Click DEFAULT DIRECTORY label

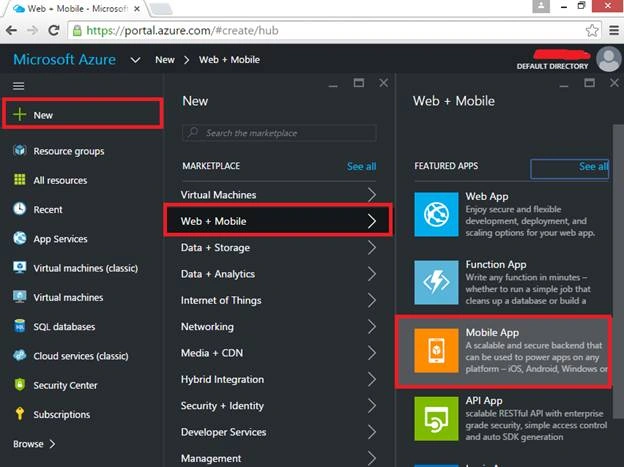tap(552, 66)
